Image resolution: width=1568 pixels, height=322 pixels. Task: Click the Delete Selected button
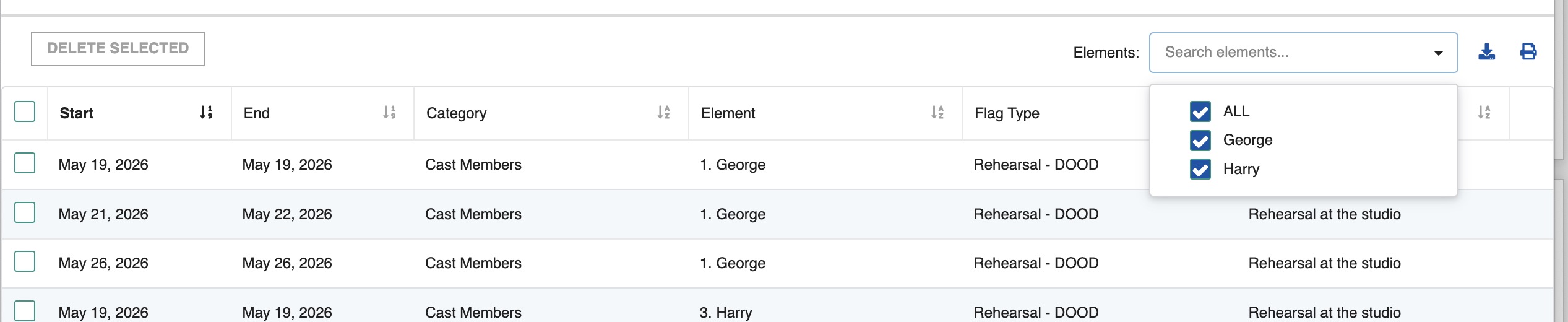tap(118, 48)
